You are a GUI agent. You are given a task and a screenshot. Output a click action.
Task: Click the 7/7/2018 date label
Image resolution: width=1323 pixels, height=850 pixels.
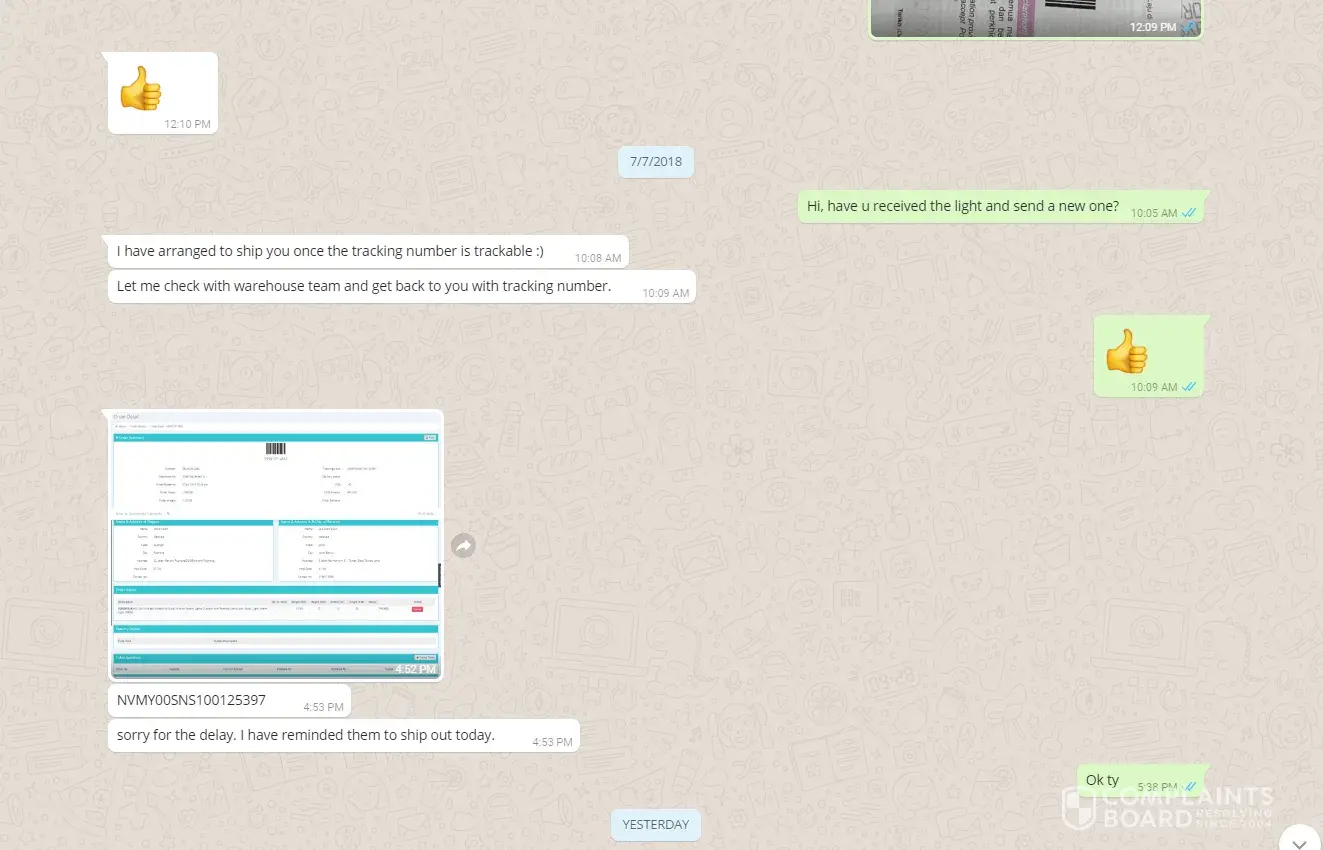(x=656, y=161)
